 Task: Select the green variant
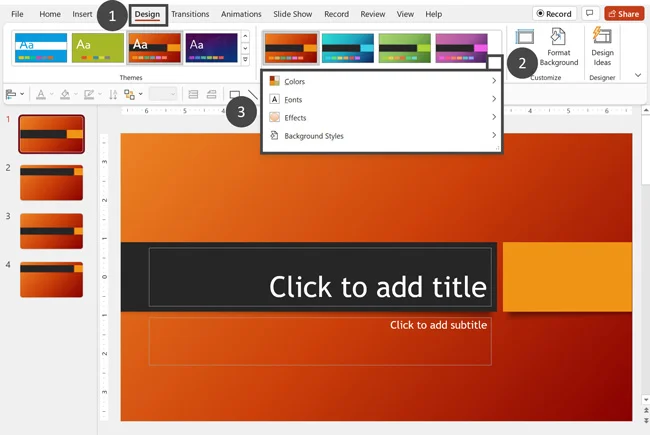(x=405, y=48)
